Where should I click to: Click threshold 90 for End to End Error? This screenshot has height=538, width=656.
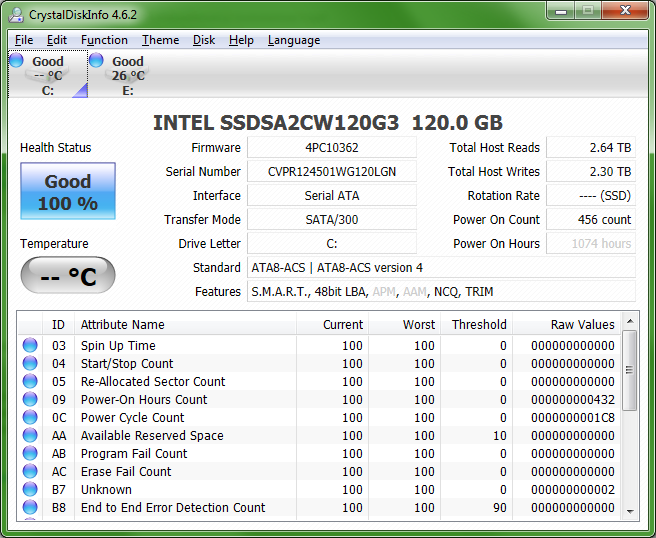[500, 507]
